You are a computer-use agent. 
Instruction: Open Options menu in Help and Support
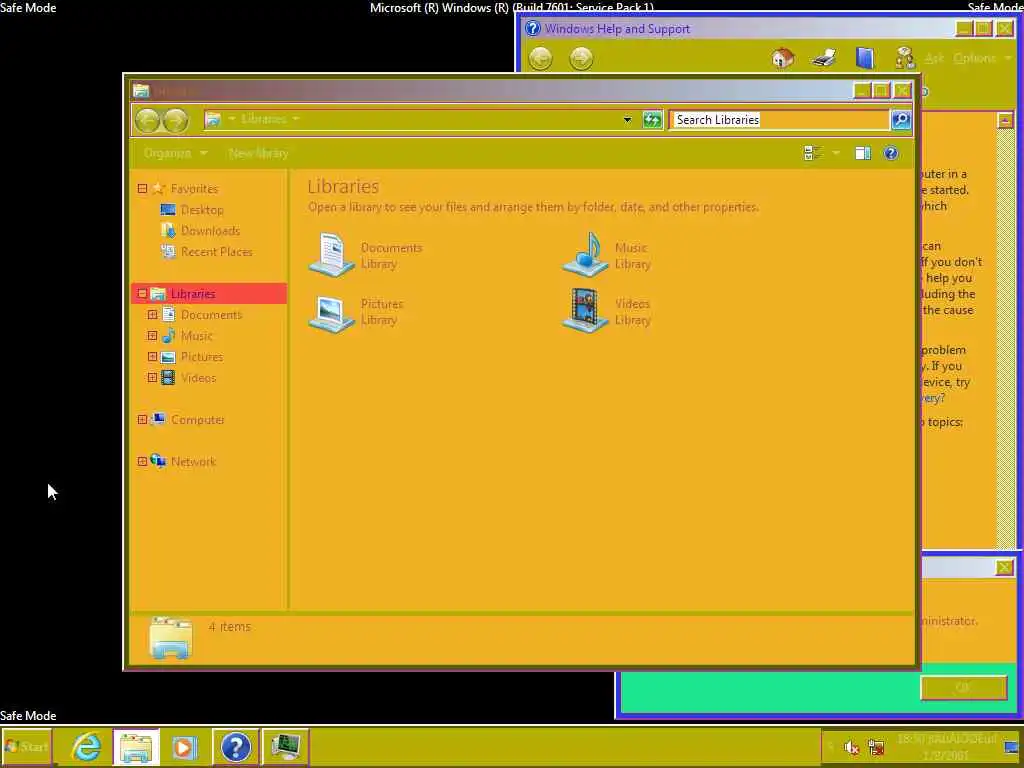982,58
